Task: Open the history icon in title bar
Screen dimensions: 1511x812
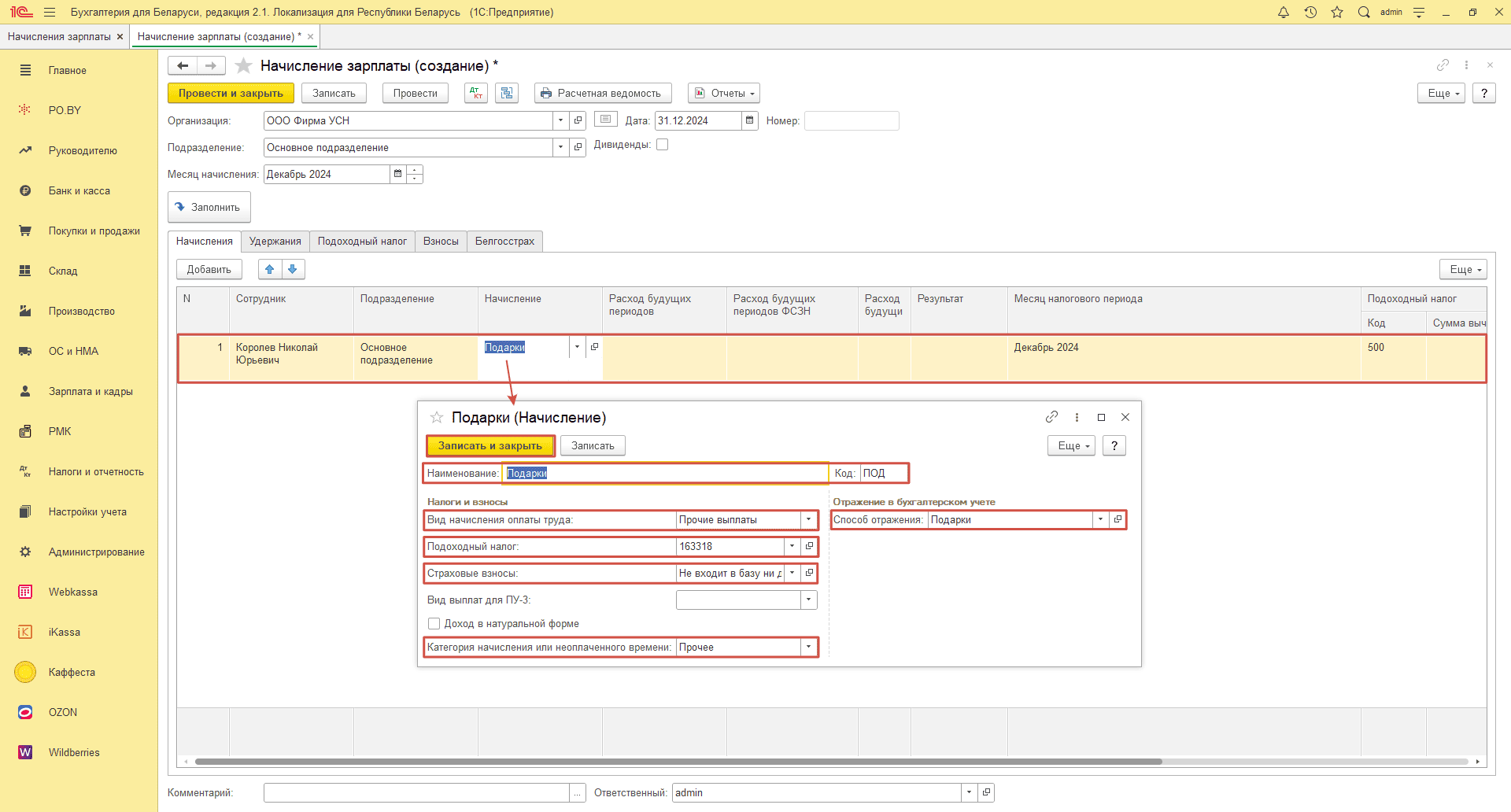Action: coord(1310,13)
